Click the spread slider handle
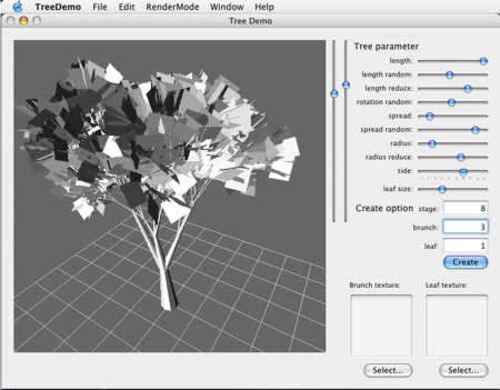The image size is (500, 390). click(x=430, y=116)
